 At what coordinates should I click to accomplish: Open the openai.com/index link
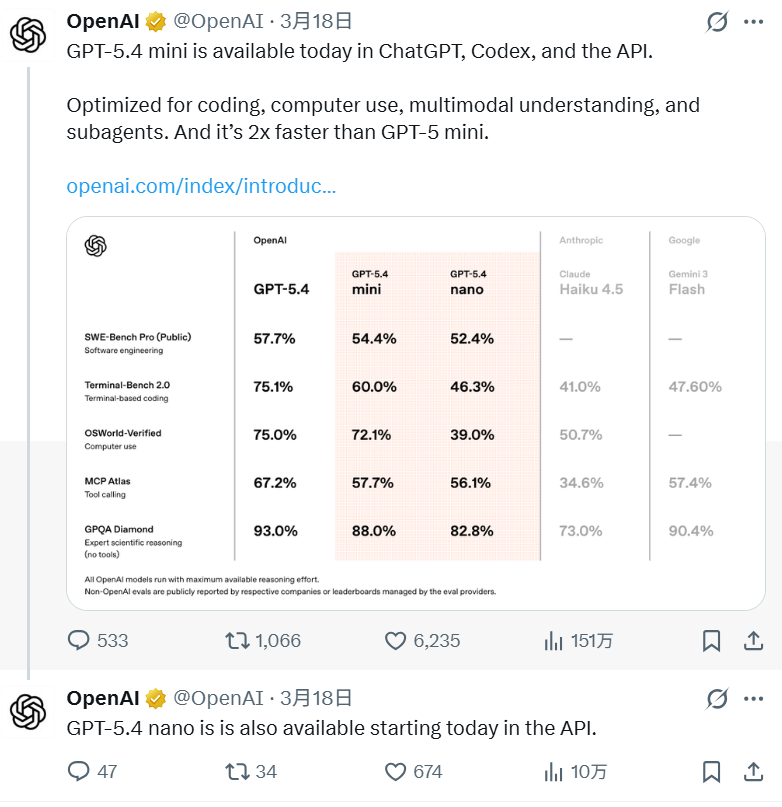201,186
